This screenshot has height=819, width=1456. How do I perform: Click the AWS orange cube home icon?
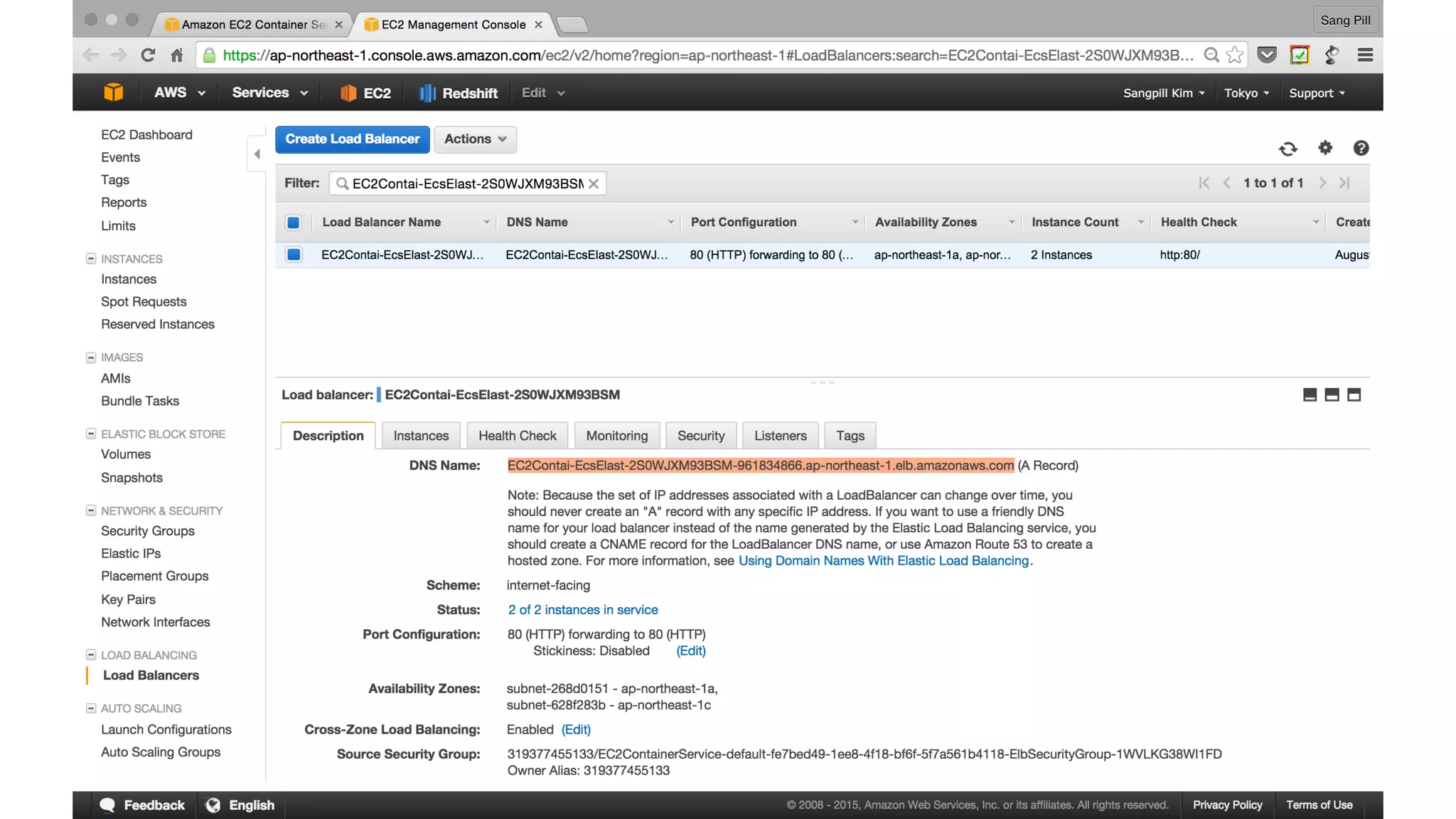click(114, 92)
